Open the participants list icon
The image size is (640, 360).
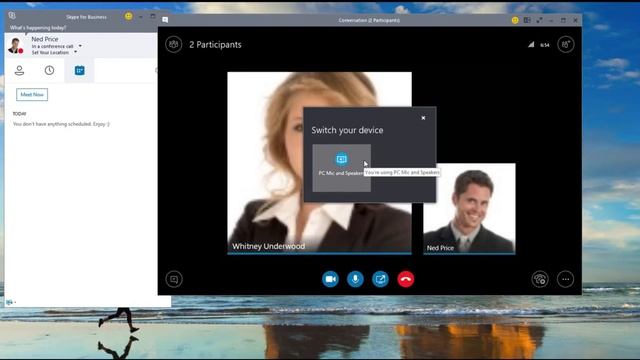pyautogui.click(x=173, y=44)
